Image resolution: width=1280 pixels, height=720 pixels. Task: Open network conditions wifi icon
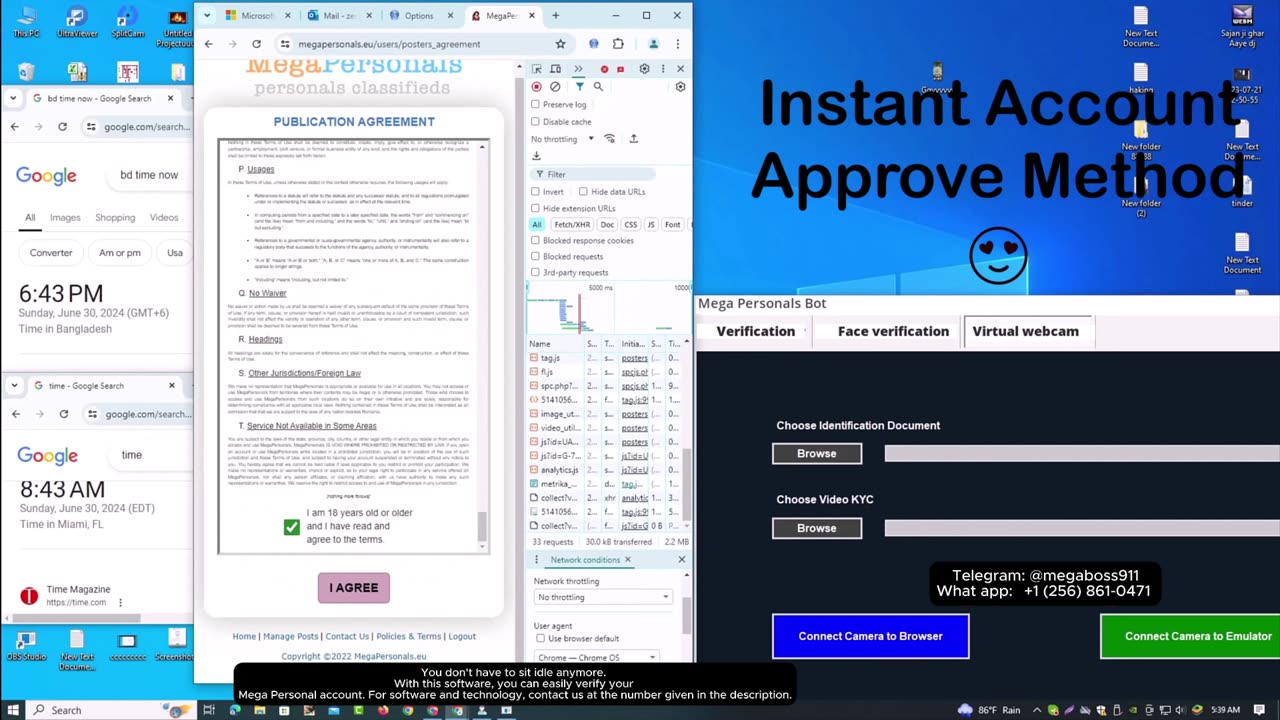click(610, 139)
